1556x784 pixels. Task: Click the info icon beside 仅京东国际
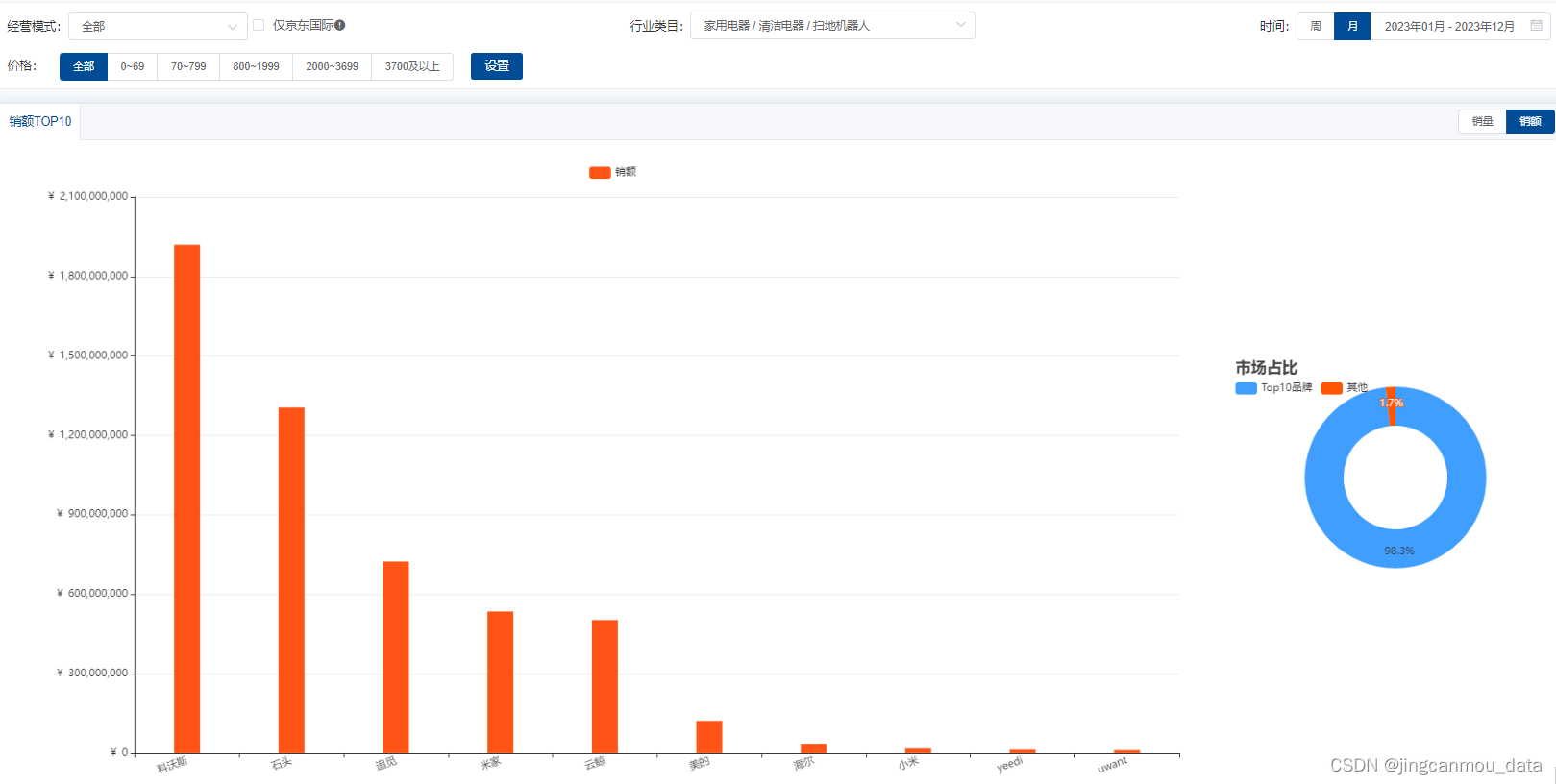click(x=340, y=25)
